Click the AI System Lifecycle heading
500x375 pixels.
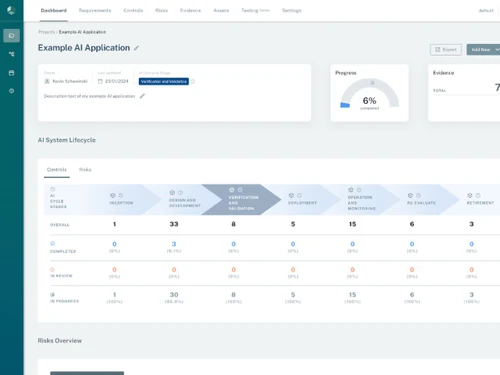click(67, 140)
